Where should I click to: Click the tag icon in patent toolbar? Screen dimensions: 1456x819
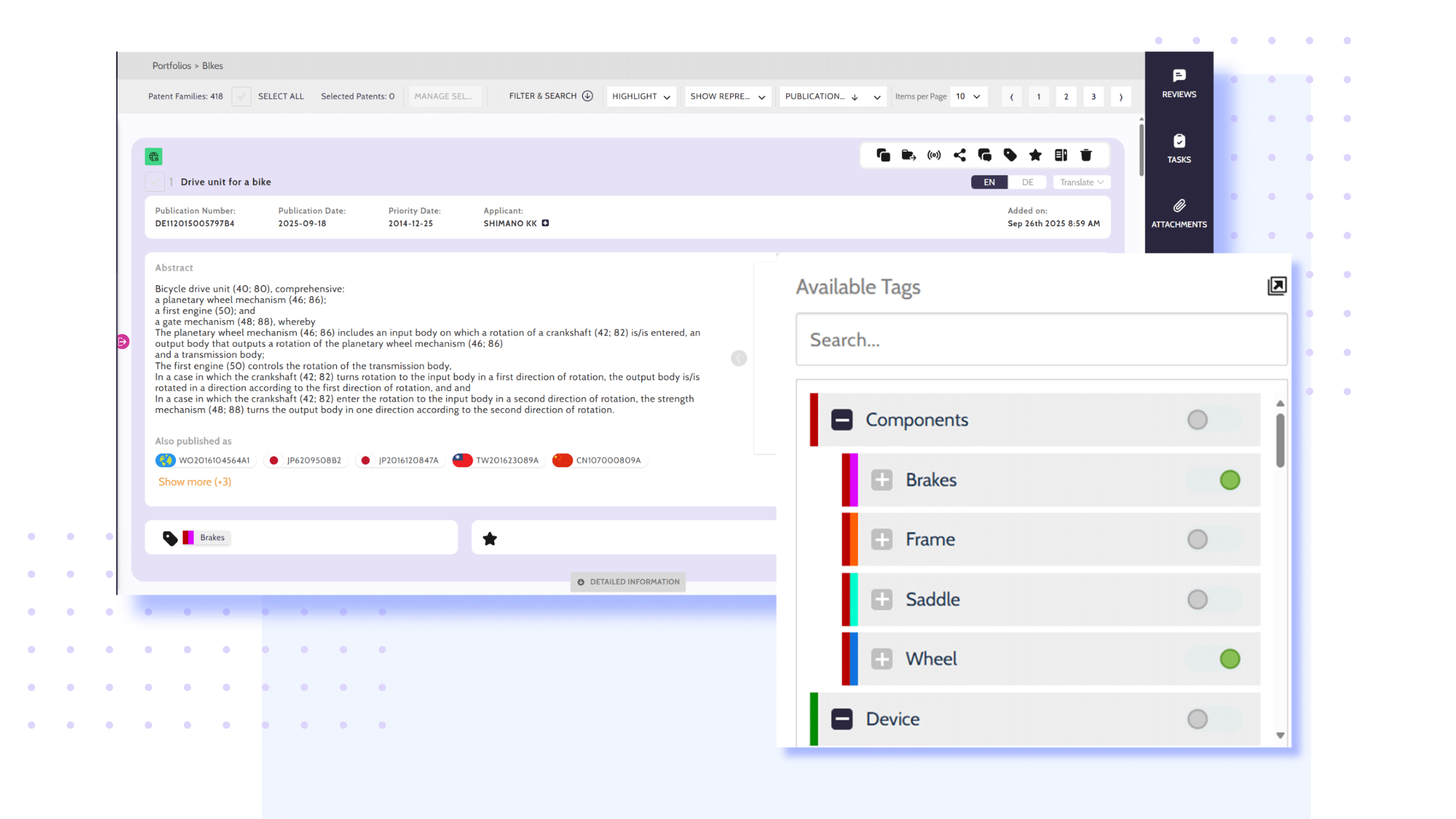1010,155
